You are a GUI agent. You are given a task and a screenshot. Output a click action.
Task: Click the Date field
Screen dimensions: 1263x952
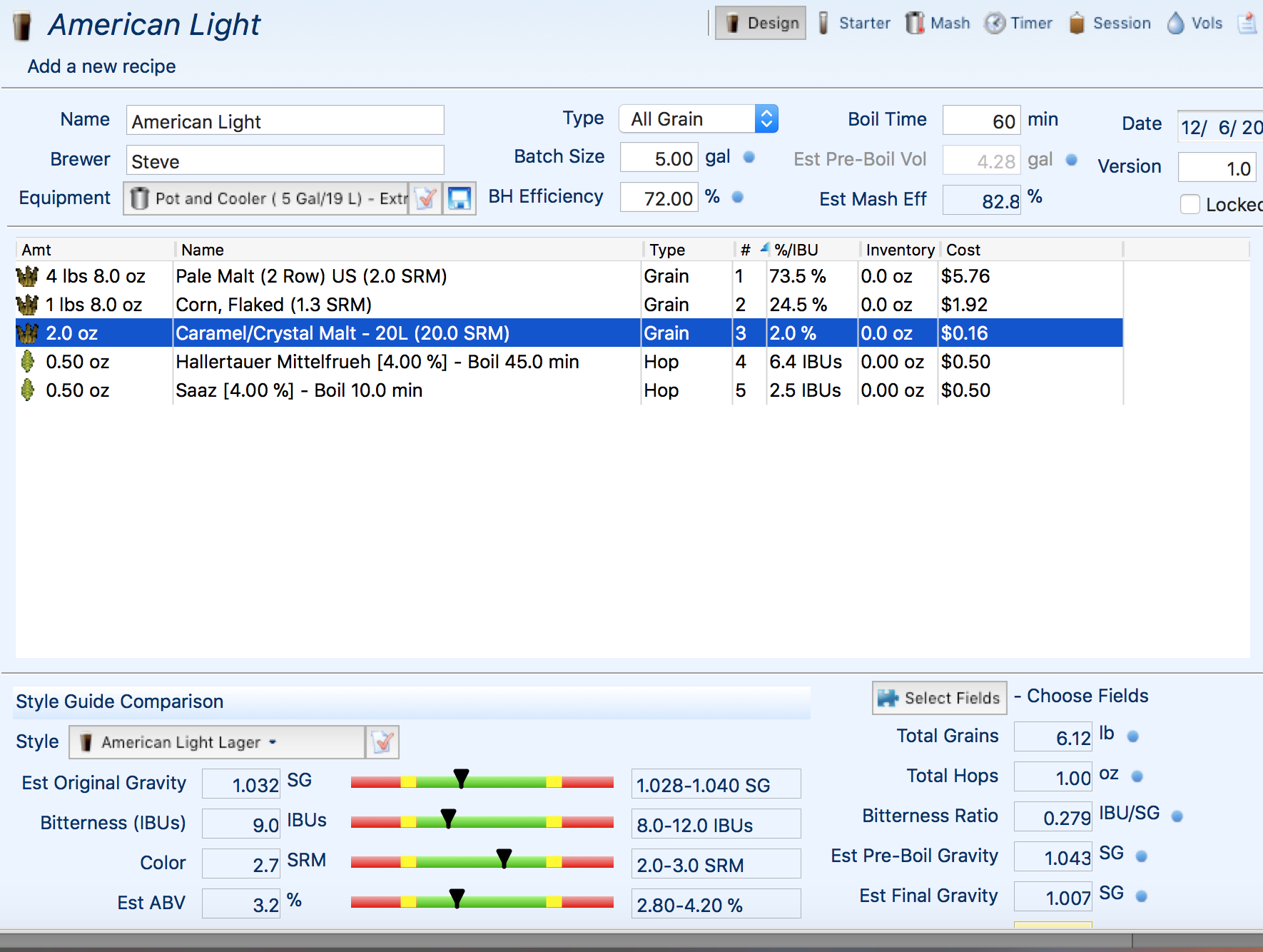1220,126
